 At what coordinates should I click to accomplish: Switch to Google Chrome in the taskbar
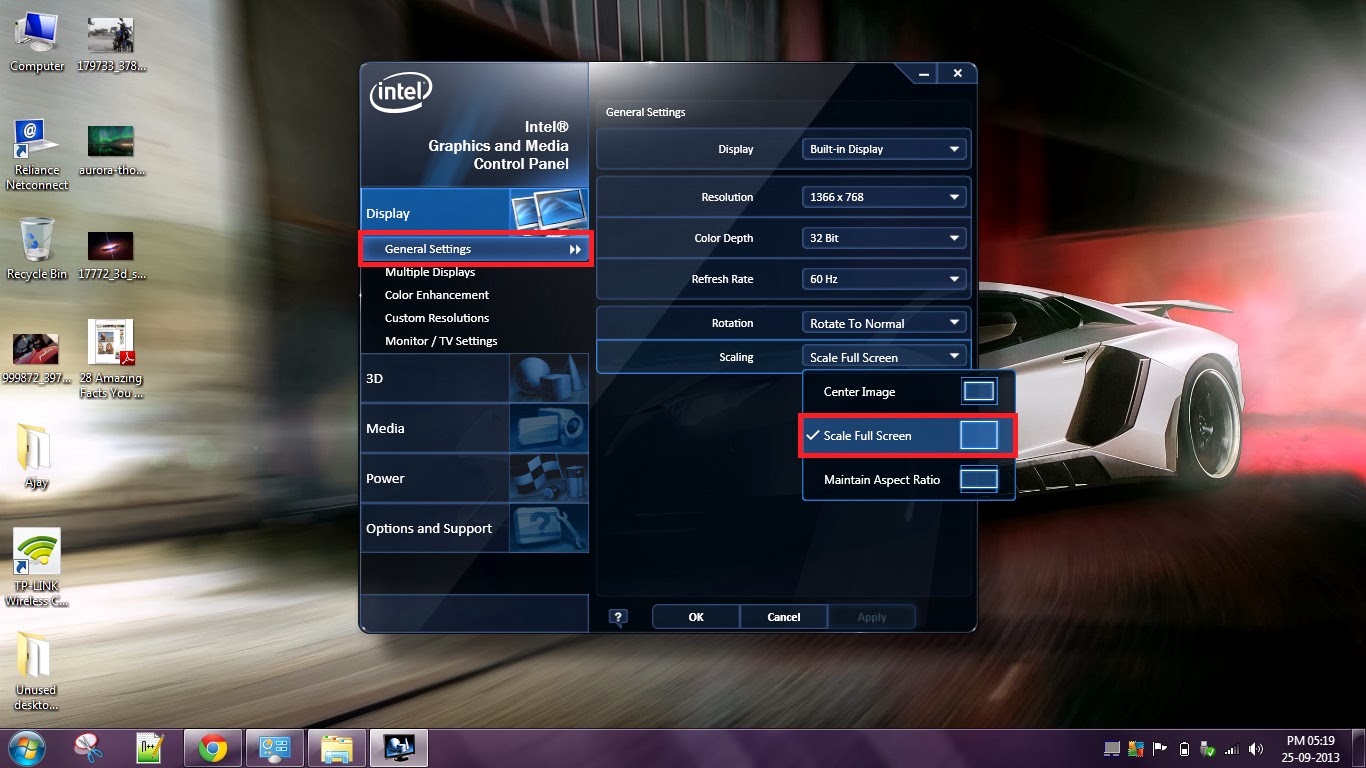212,748
